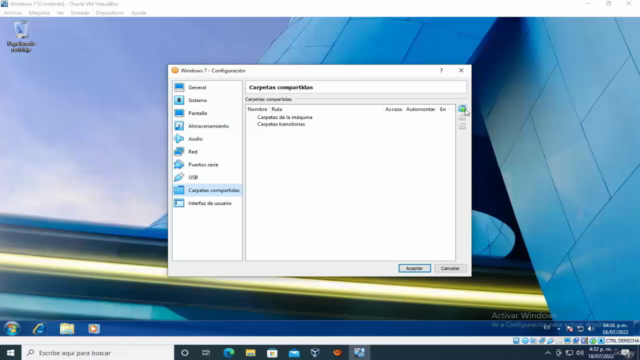The image size is (640, 360).
Task: Open the Recycle Bin on guest desktop
Action: pos(21,36)
